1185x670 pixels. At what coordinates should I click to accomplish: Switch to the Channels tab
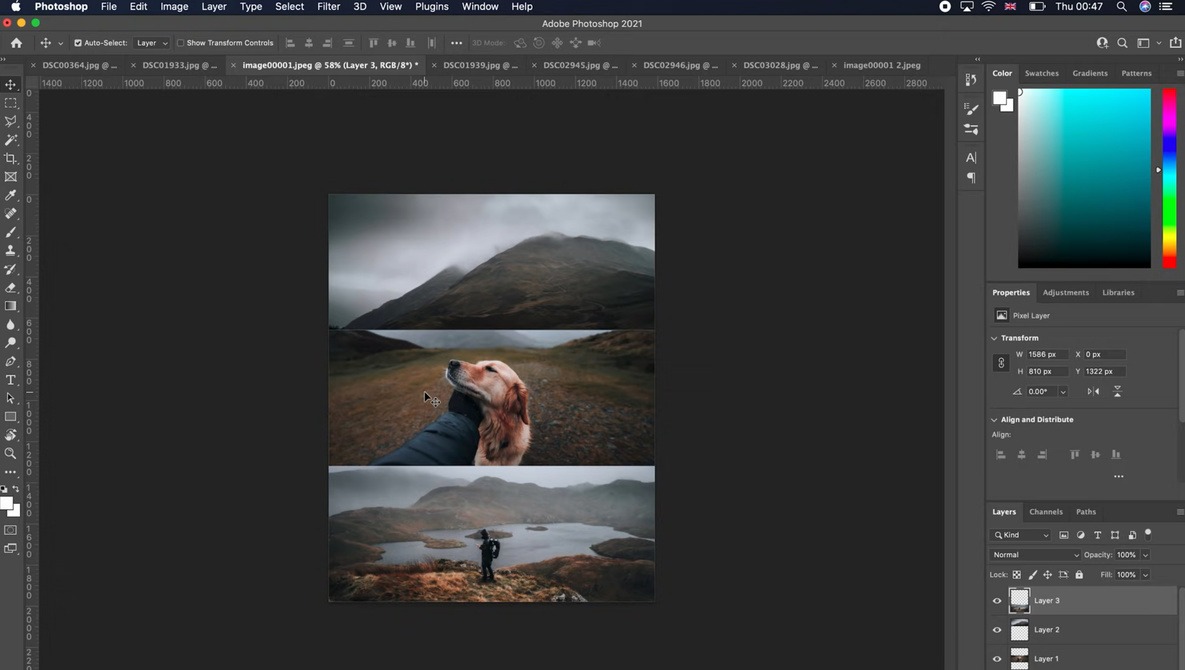click(x=1046, y=512)
